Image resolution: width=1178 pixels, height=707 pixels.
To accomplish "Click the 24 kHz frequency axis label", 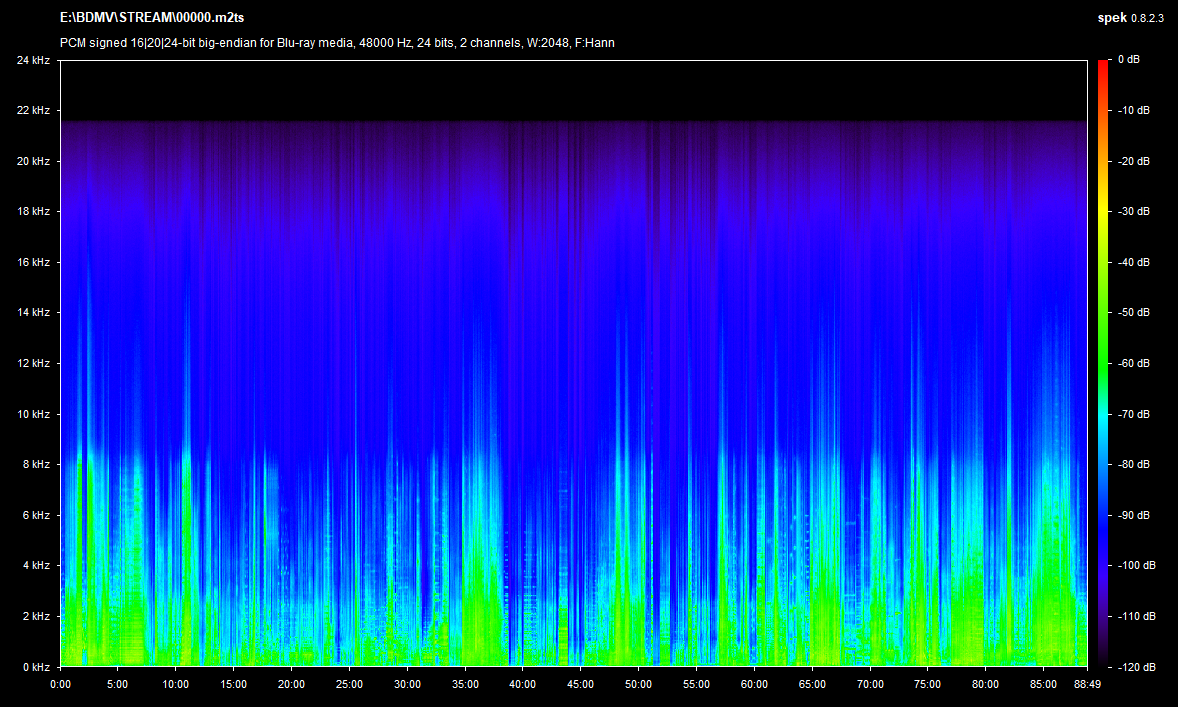I will pyautogui.click(x=33, y=60).
